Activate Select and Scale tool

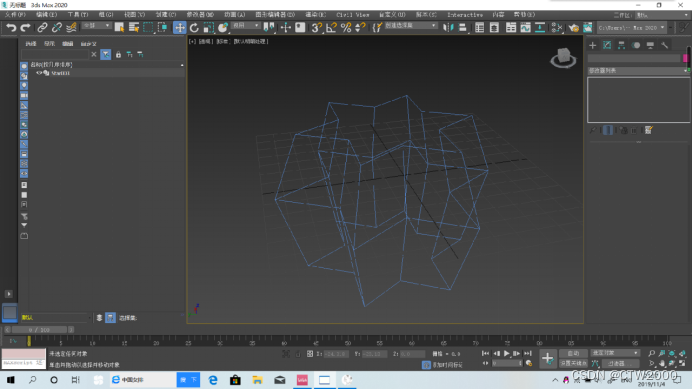(x=209, y=28)
